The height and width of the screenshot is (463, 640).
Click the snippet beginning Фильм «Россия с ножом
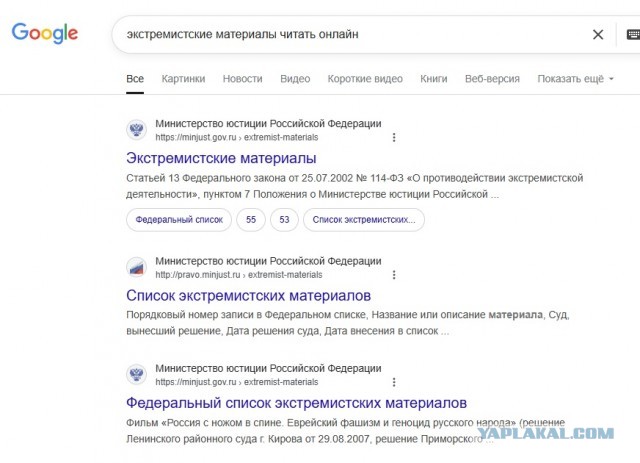[x=345, y=431]
